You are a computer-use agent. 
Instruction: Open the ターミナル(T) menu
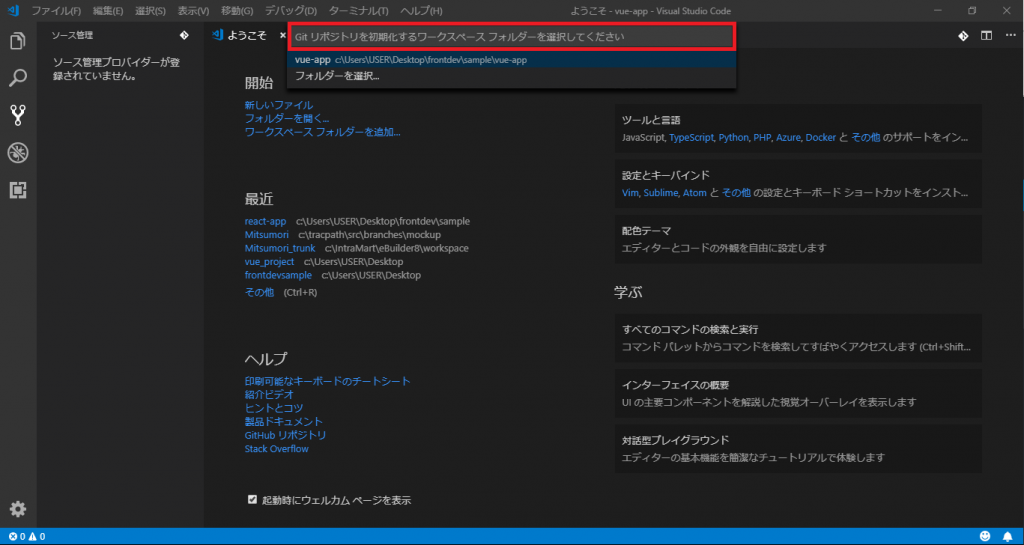point(359,11)
